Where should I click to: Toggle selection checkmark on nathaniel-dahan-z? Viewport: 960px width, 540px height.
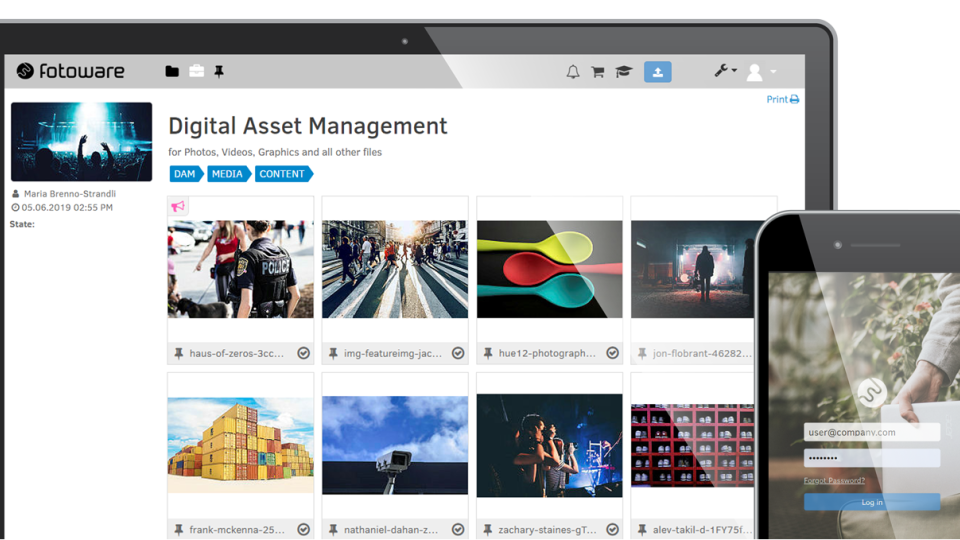[458, 530]
